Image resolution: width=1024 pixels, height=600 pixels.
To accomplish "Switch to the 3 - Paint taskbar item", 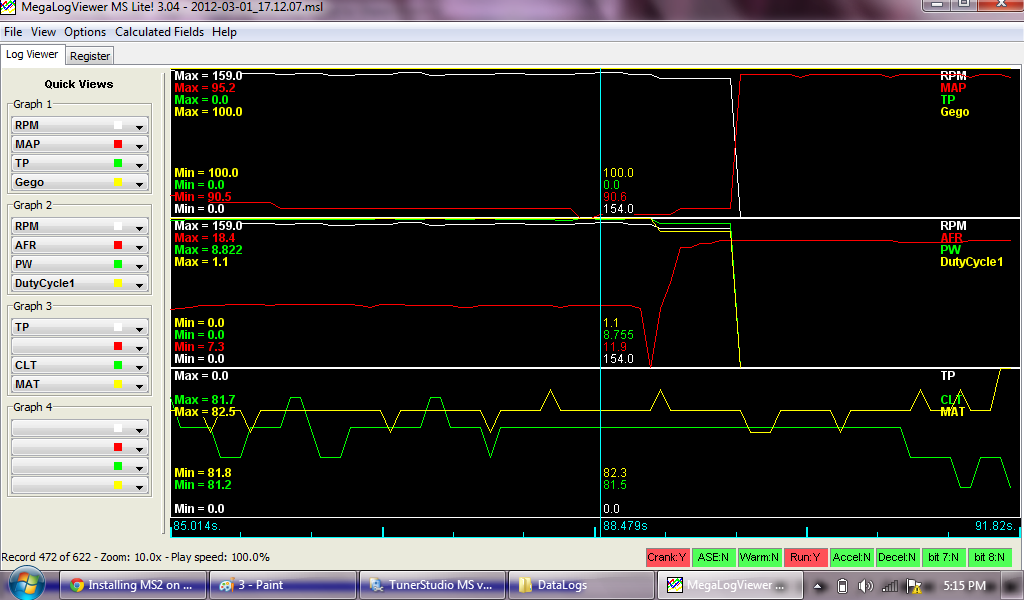I will (x=284, y=585).
